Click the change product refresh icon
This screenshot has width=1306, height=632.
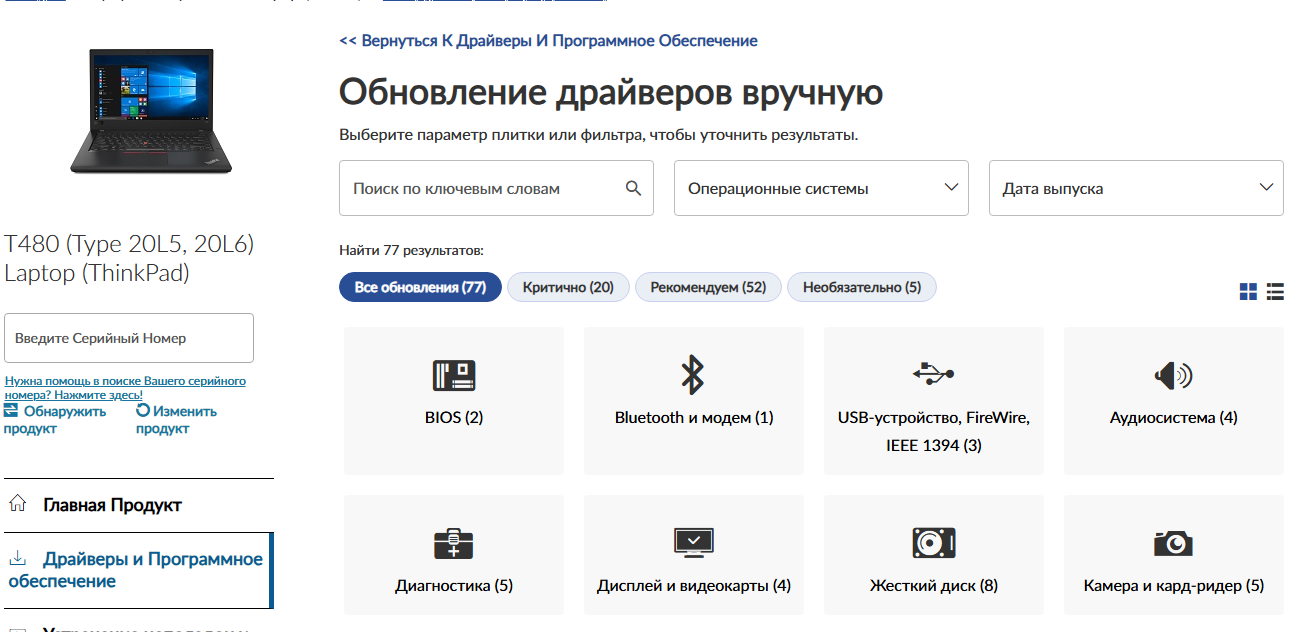tap(143, 410)
